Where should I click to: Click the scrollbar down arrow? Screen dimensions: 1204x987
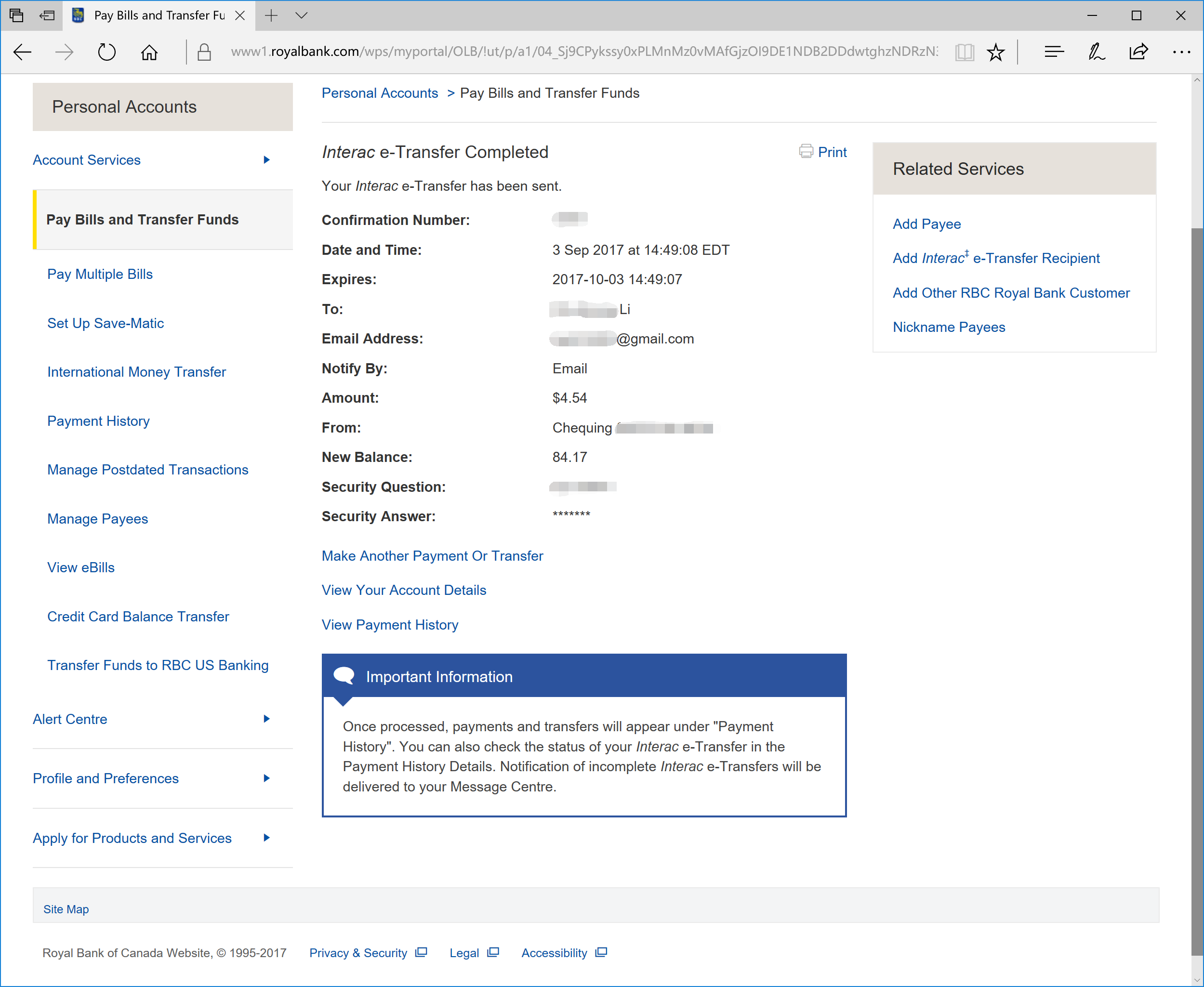[x=1197, y=980]
